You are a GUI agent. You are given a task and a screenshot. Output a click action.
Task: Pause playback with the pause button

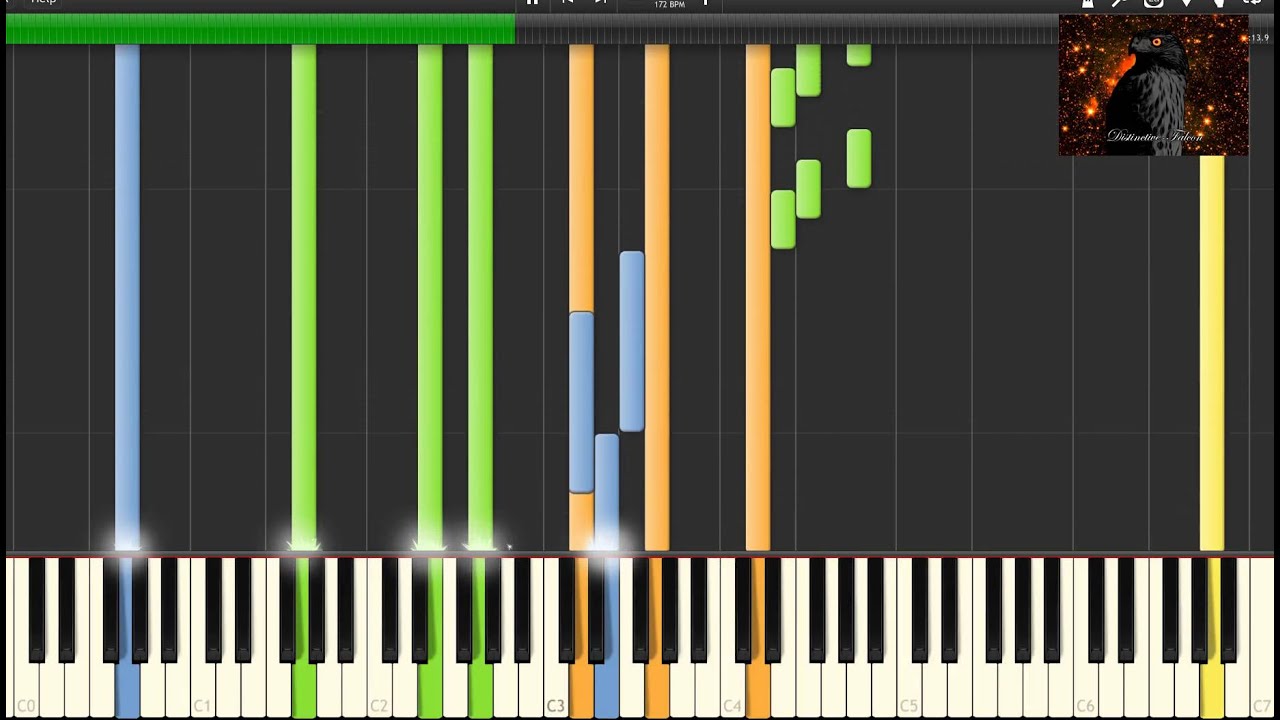pos(532,3)
